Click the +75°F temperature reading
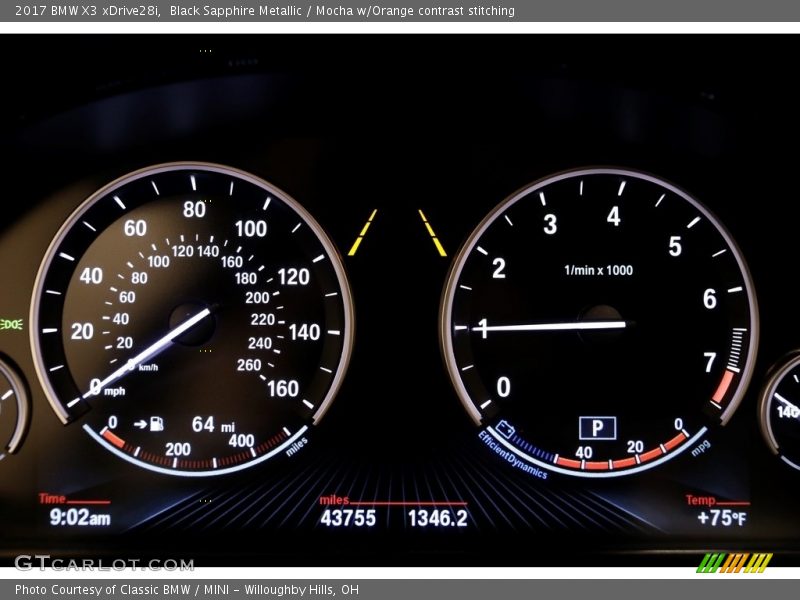Image resolution: width=800 pixels, height=600 pixels. tap(721, 518)
